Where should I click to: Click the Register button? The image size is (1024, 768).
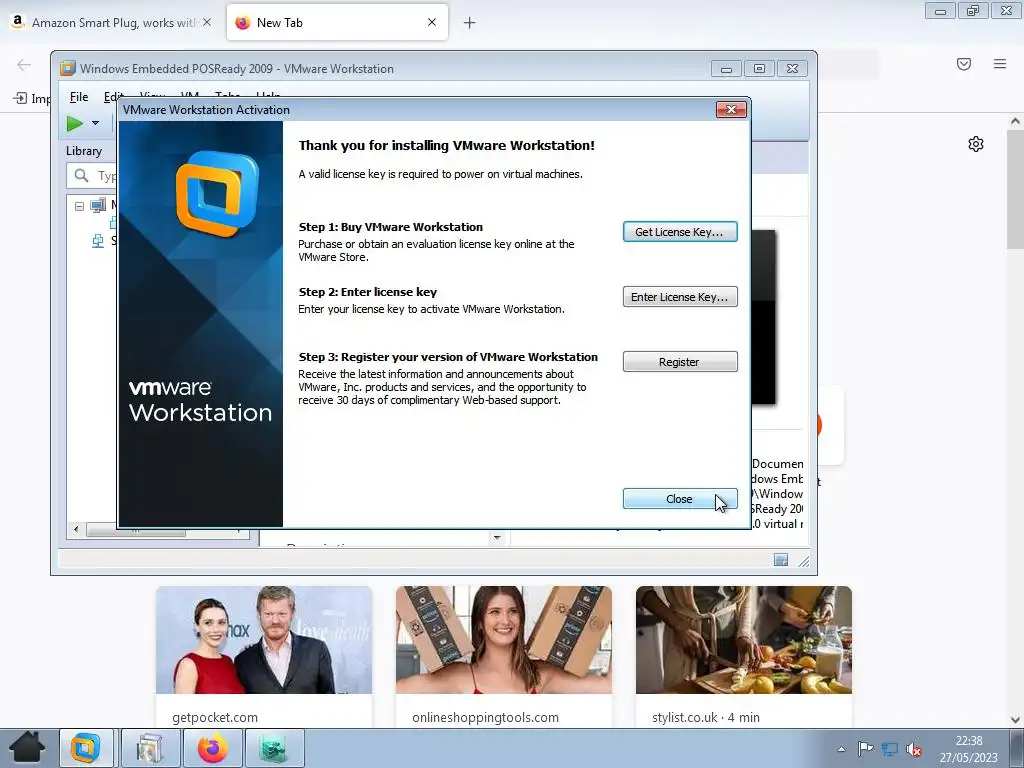click(680, 362)
